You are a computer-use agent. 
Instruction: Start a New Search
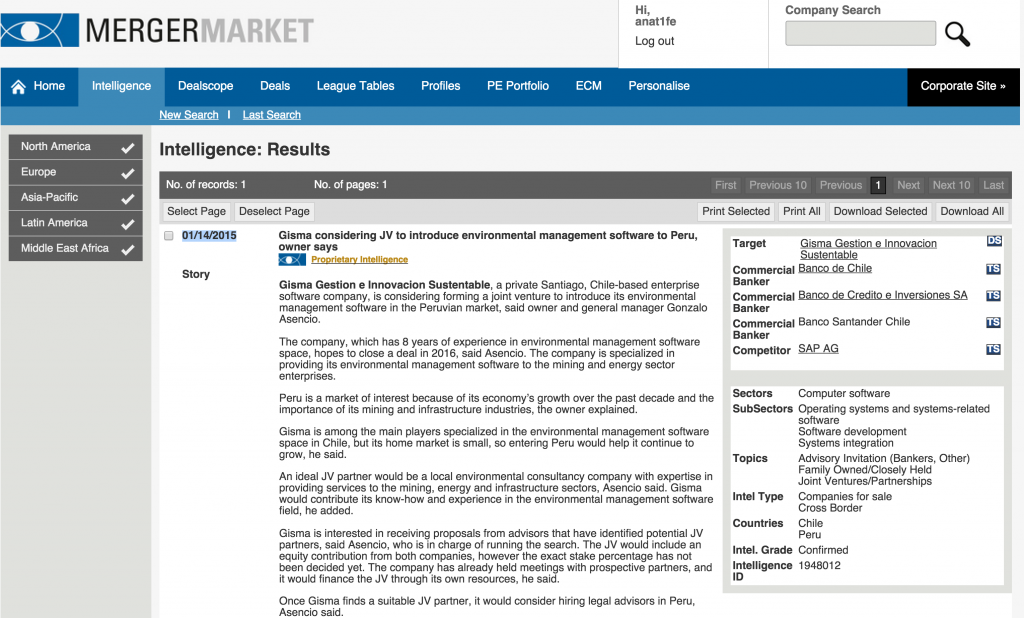point(189,115)
